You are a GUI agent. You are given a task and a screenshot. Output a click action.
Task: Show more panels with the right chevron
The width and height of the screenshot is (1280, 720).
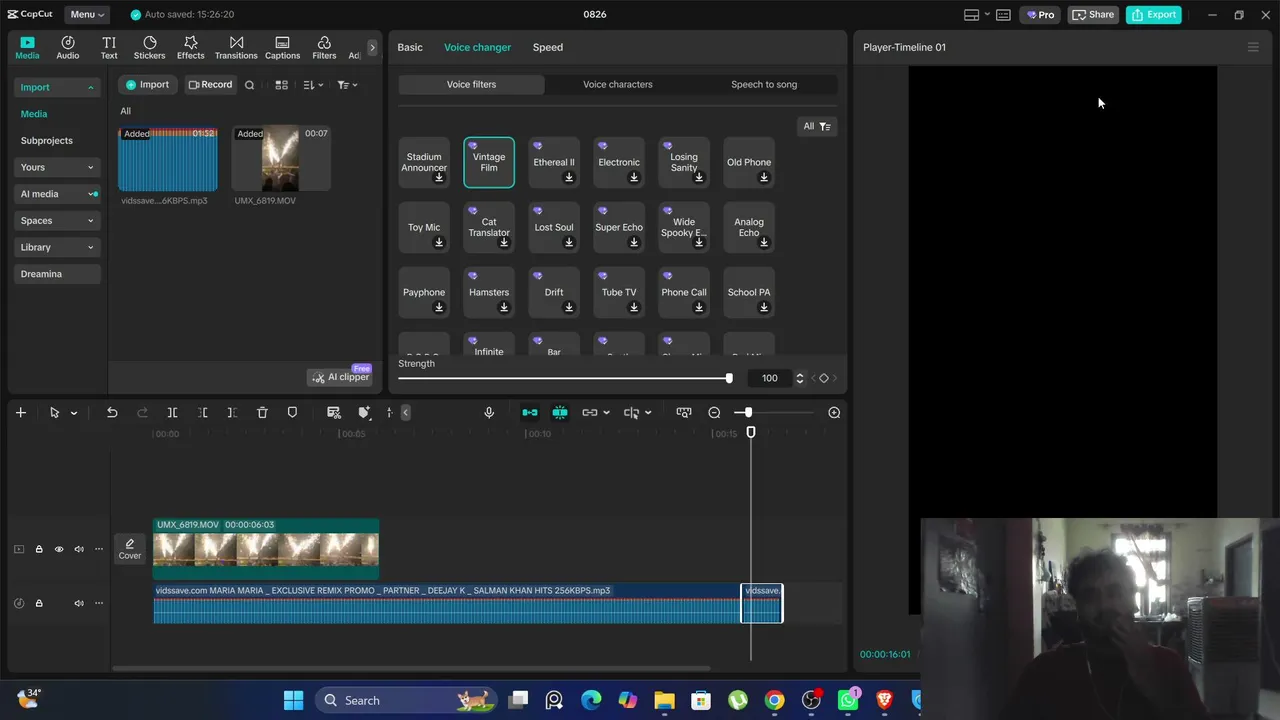pos(372,47)
